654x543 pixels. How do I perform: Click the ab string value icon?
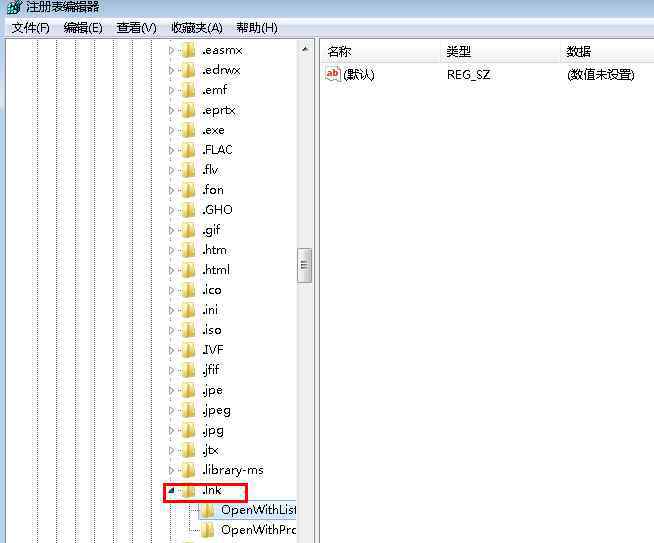(333, 74)
